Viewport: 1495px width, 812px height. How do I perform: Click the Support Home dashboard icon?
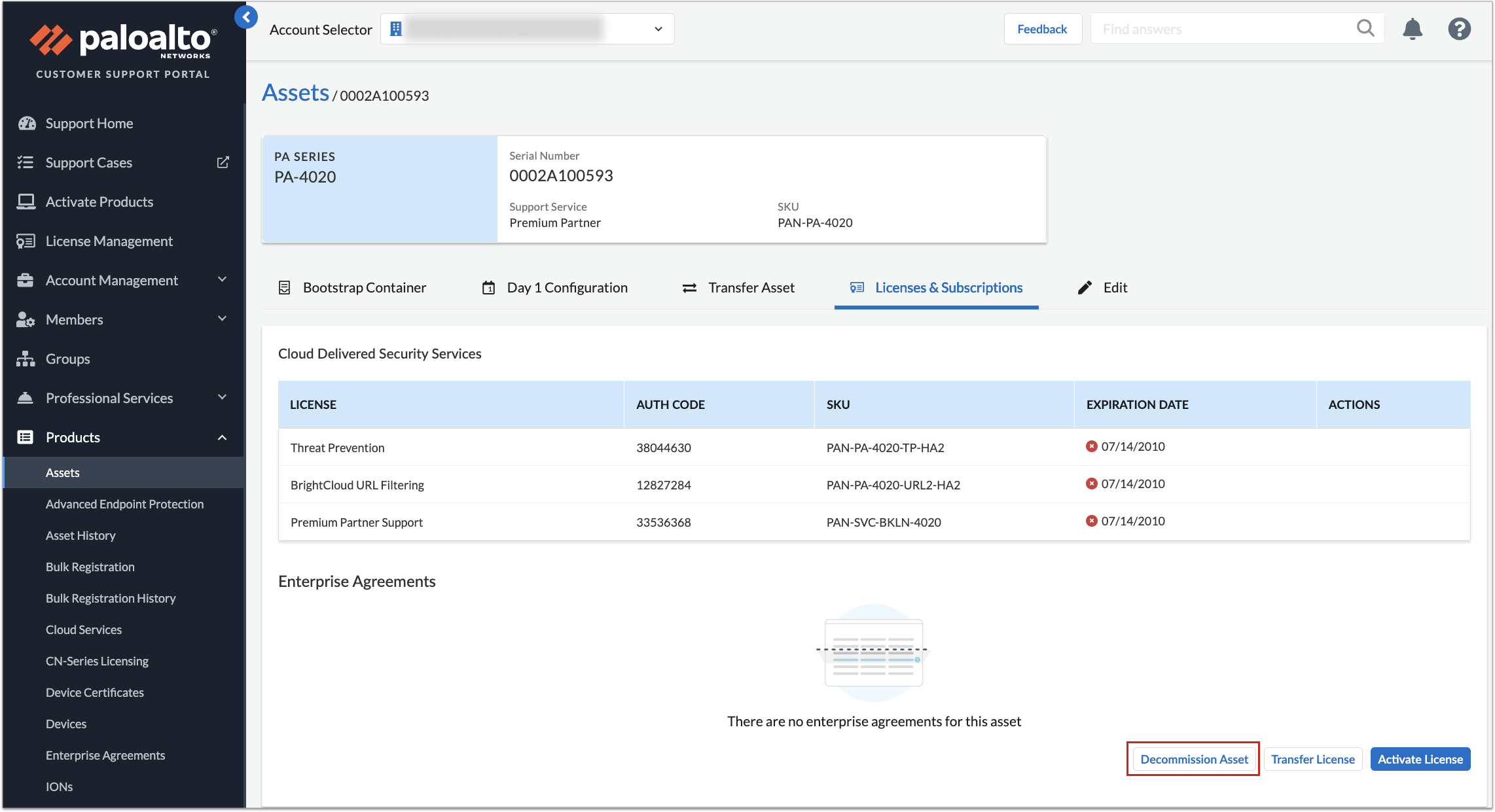tap(26, 124)
